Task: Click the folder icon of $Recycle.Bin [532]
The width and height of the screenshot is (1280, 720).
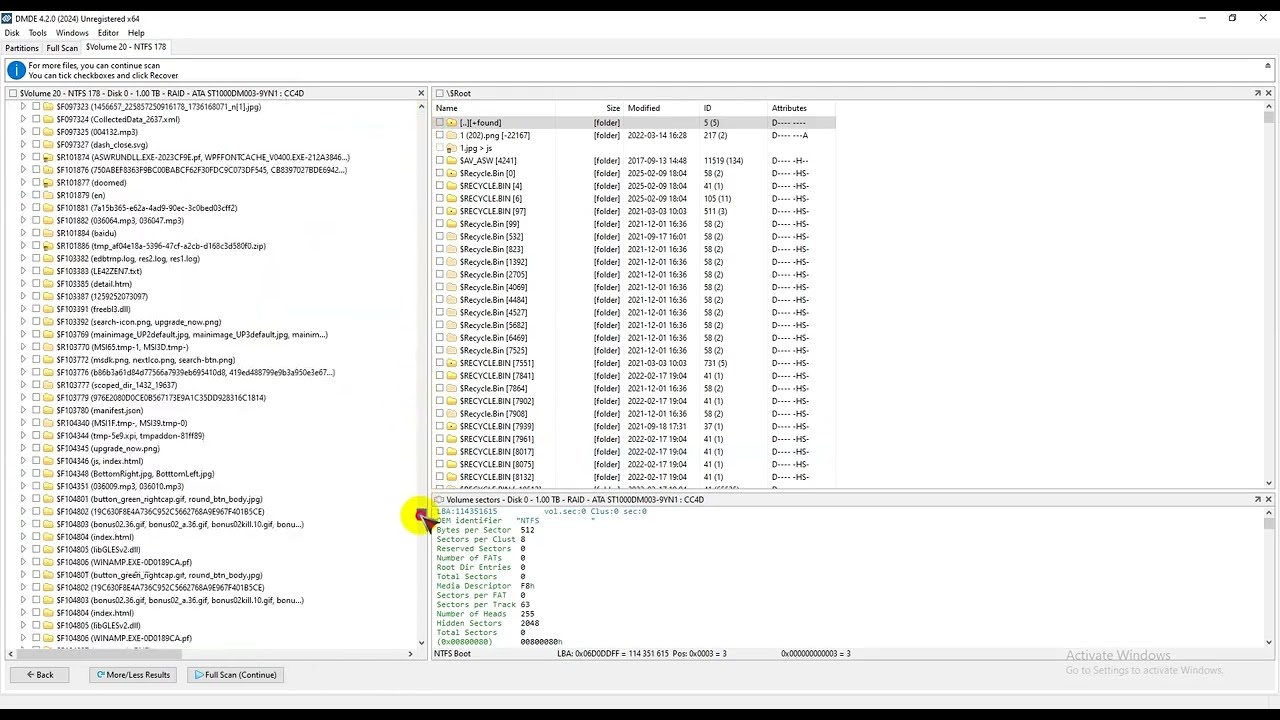Action: [452, 236]
